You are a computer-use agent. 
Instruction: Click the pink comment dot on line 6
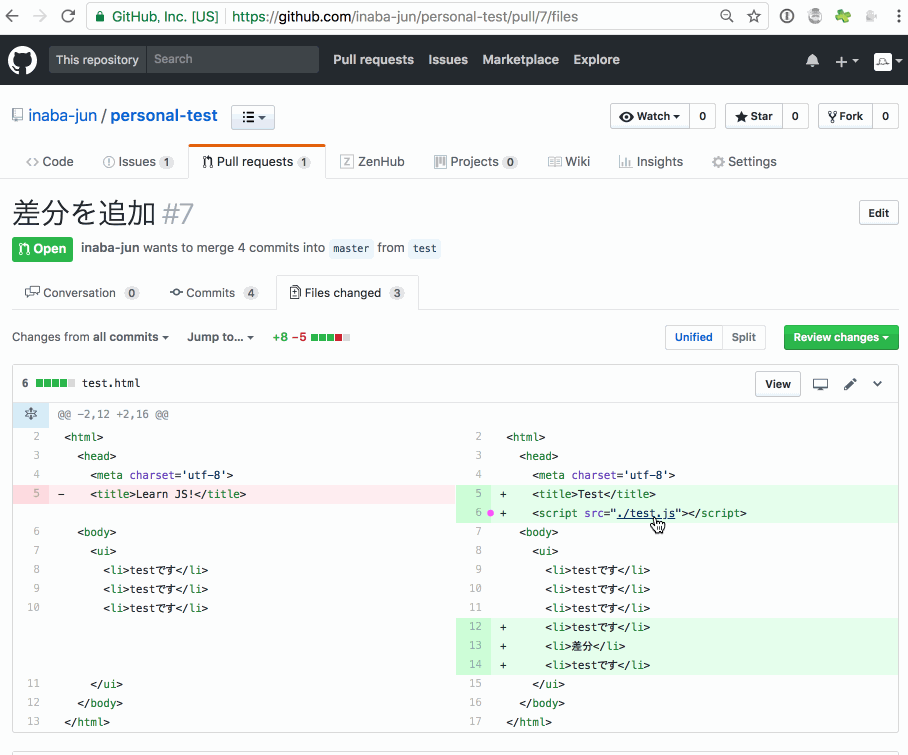(490, 513)
